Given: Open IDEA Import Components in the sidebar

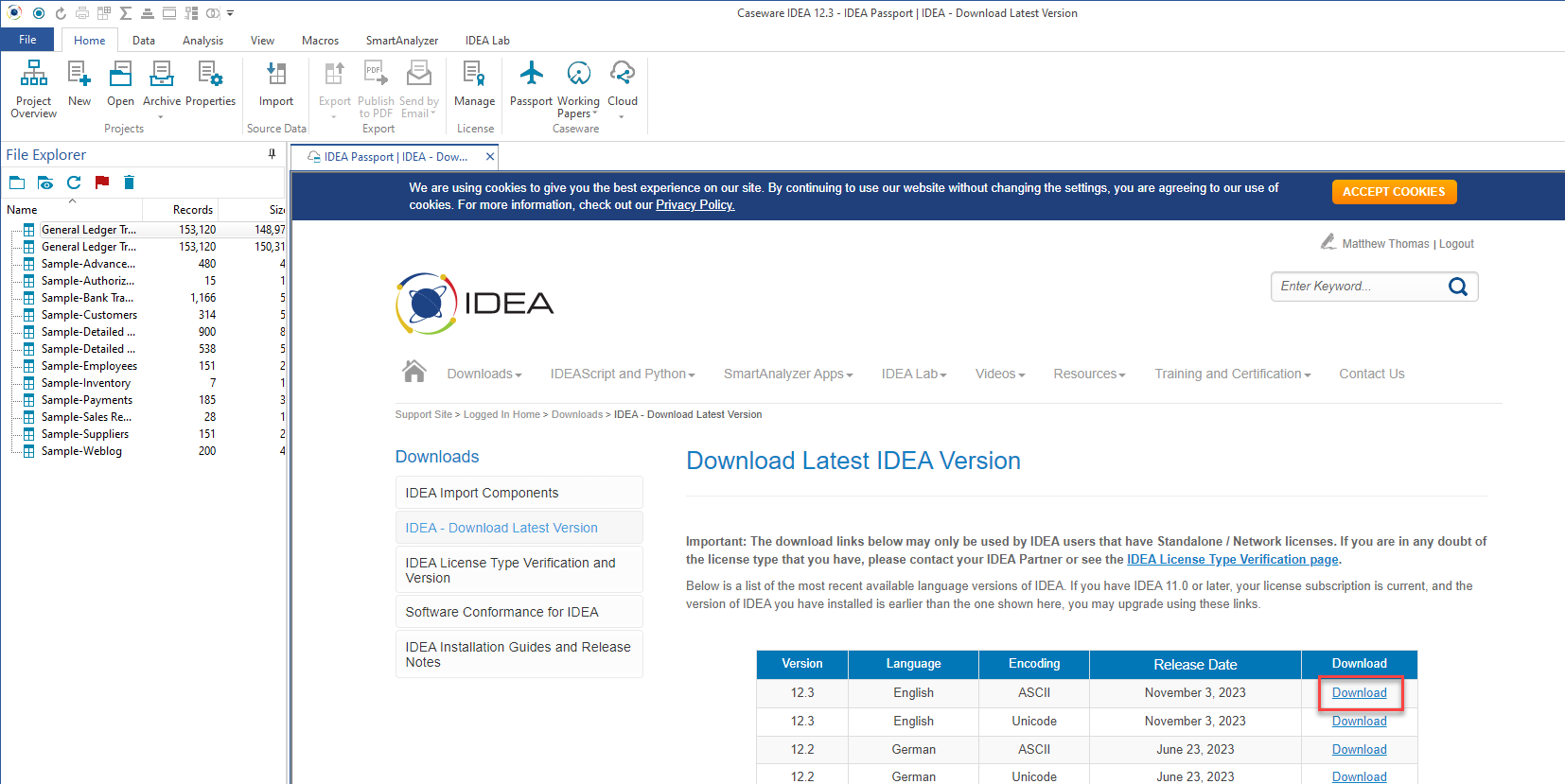Looking at the screenshot, I should [x=519, y=493].
